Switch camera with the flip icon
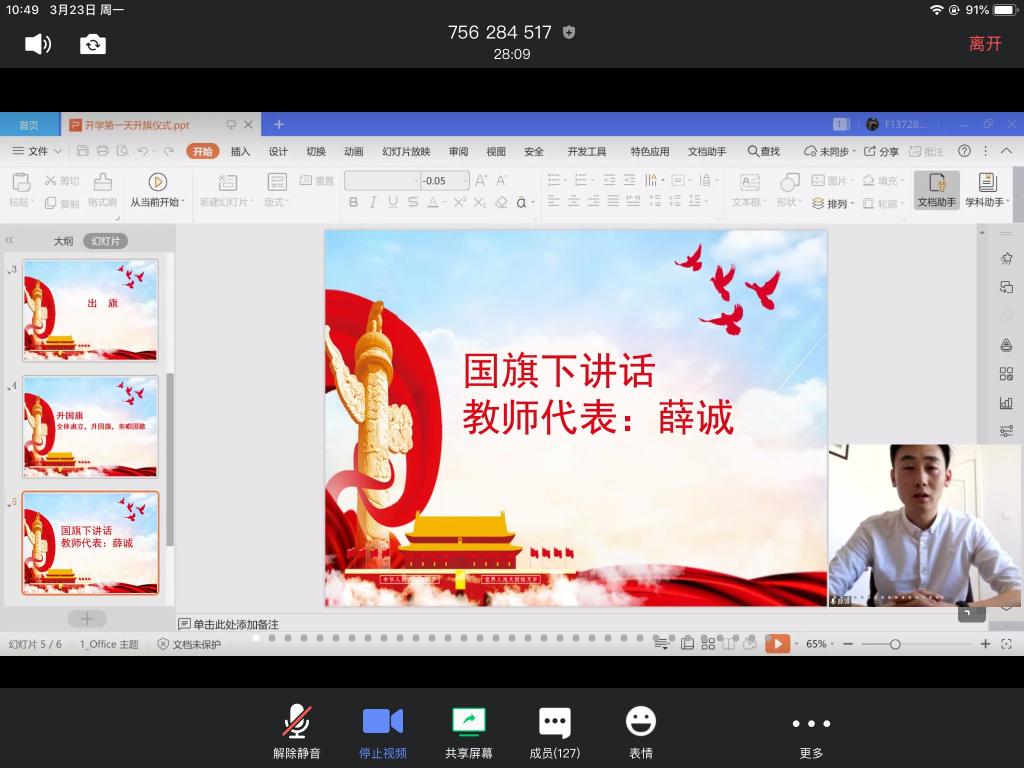 [93, 44]
